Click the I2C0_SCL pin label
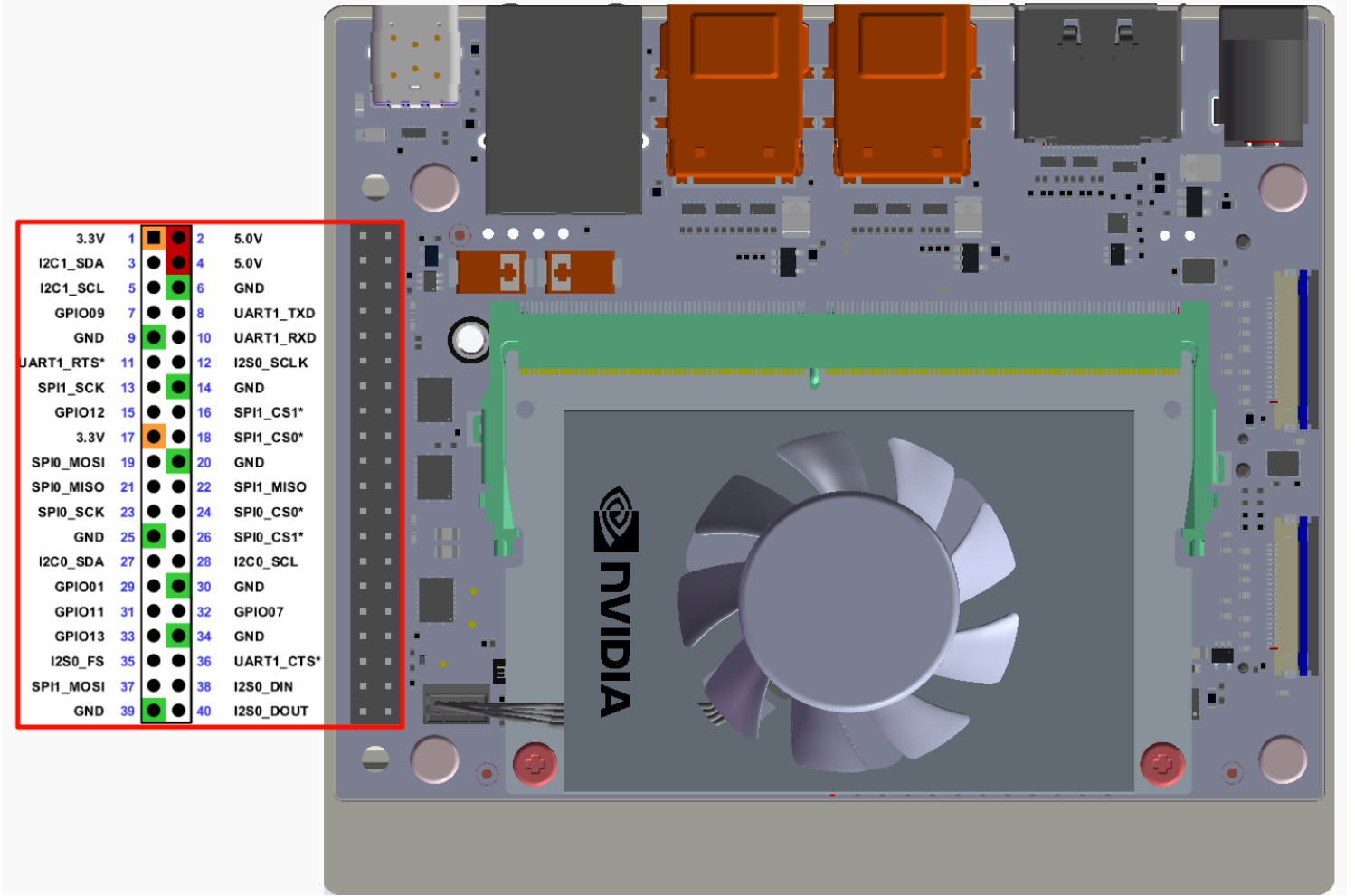This screenshot has width=1355, height=896. tap(265, 561)
